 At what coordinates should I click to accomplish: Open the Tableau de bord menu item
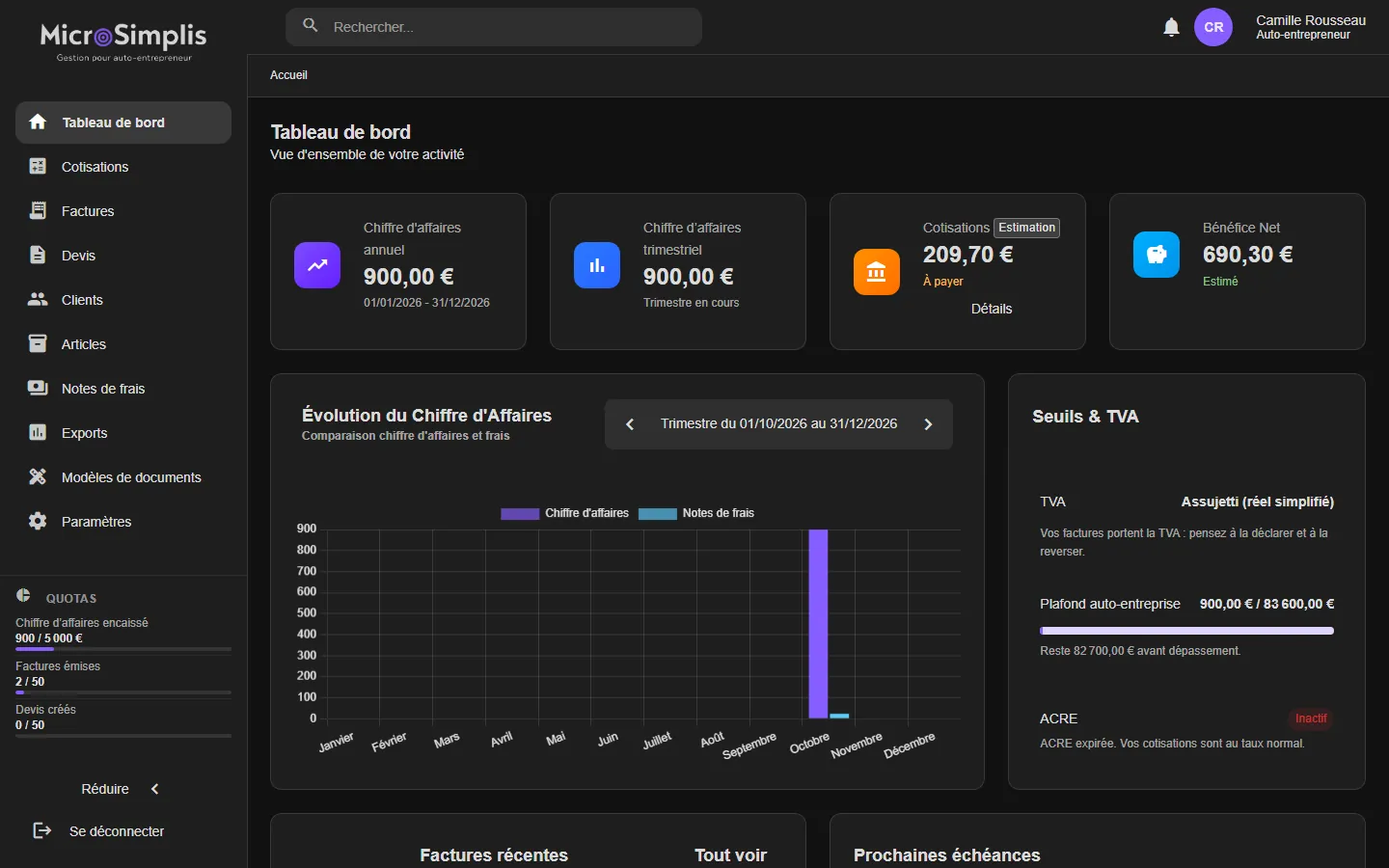(123, 122)
